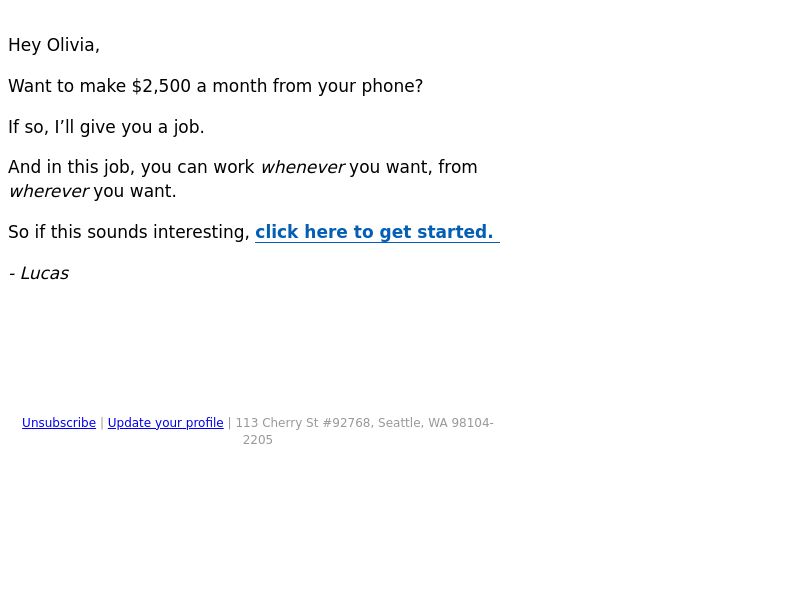This screenshot has height=600, width=800.
Task: Click the Hey Olivia greeting text
Action: point(54,45)
